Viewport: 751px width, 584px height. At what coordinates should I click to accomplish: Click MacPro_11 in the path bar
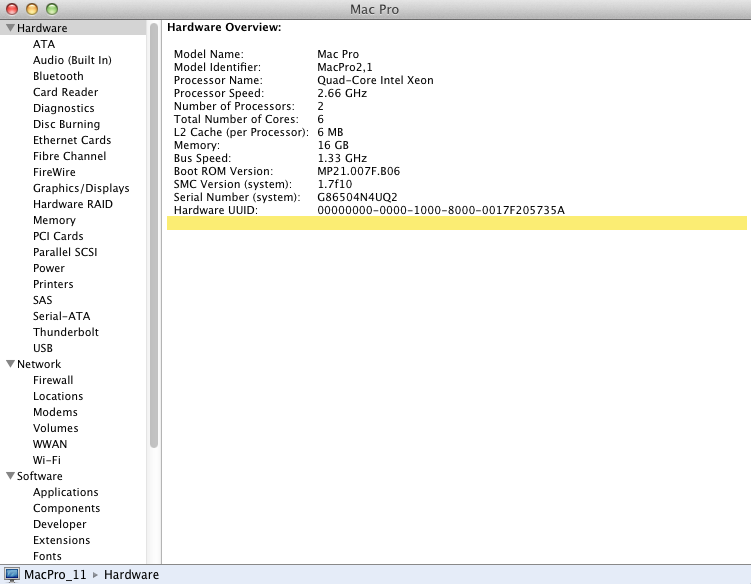[x=55, y=574]
